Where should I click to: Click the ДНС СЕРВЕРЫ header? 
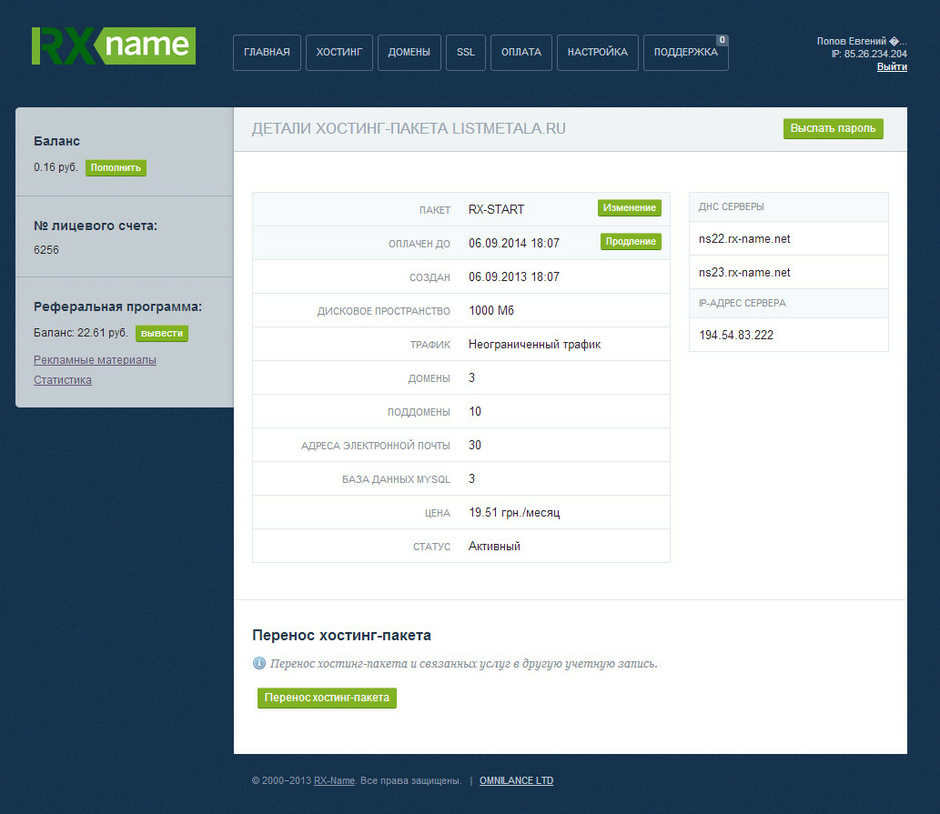pos(731,207)
